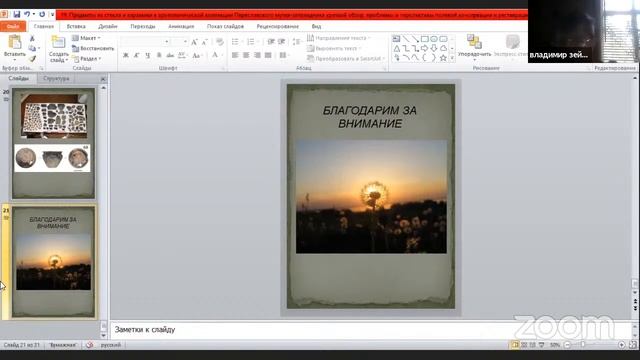The width and height of the screenshot is (640, 360).
Task: Toggle italic (К) formatting
Action: click(137, 55)
